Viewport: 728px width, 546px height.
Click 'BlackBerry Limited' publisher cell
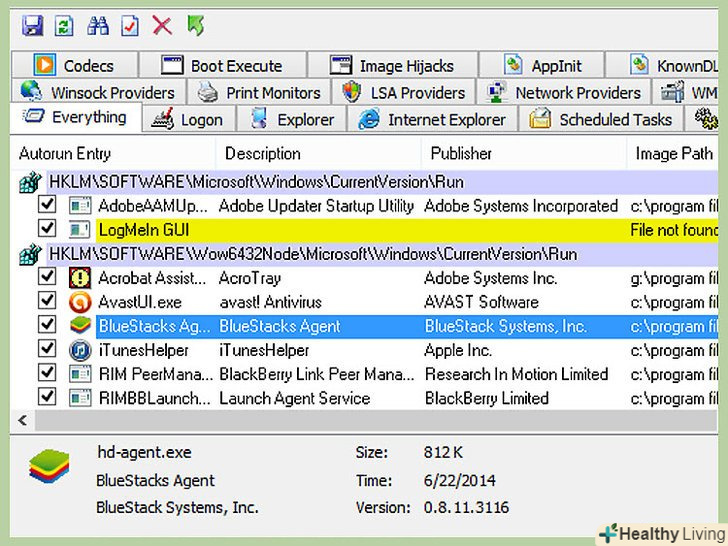point(487,398)
